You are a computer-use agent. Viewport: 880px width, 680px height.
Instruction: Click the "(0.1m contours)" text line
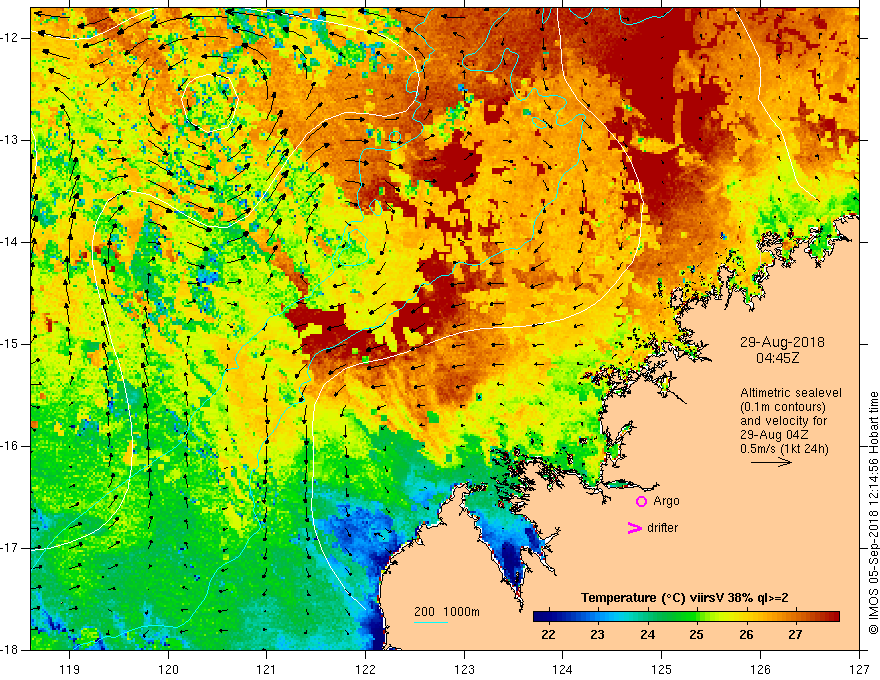point(783,407)
